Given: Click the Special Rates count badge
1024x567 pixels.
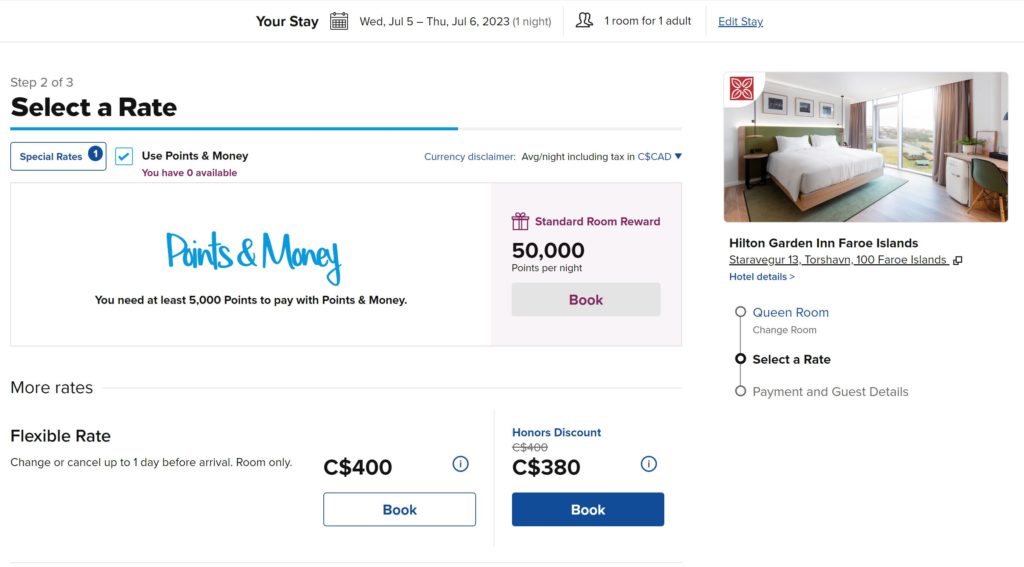Looking at the screenshot, I should tap(95, 154).
